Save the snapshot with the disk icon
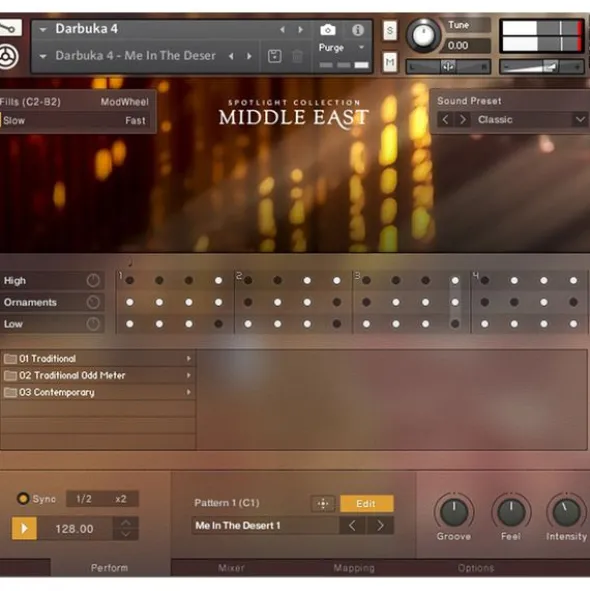The width and height of the screenshot is (590, 591). (x=274, y=56)
